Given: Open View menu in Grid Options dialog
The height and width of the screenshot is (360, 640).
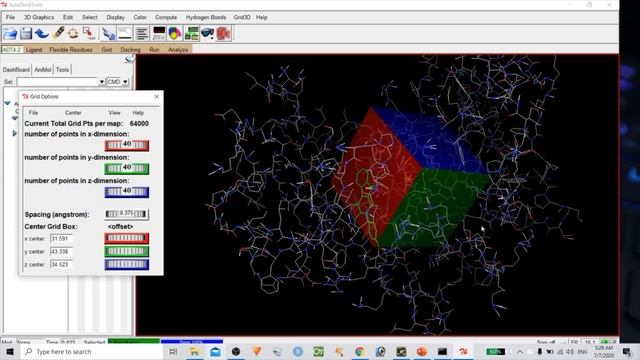Looking at the screenshot, I should pos(114,113).
